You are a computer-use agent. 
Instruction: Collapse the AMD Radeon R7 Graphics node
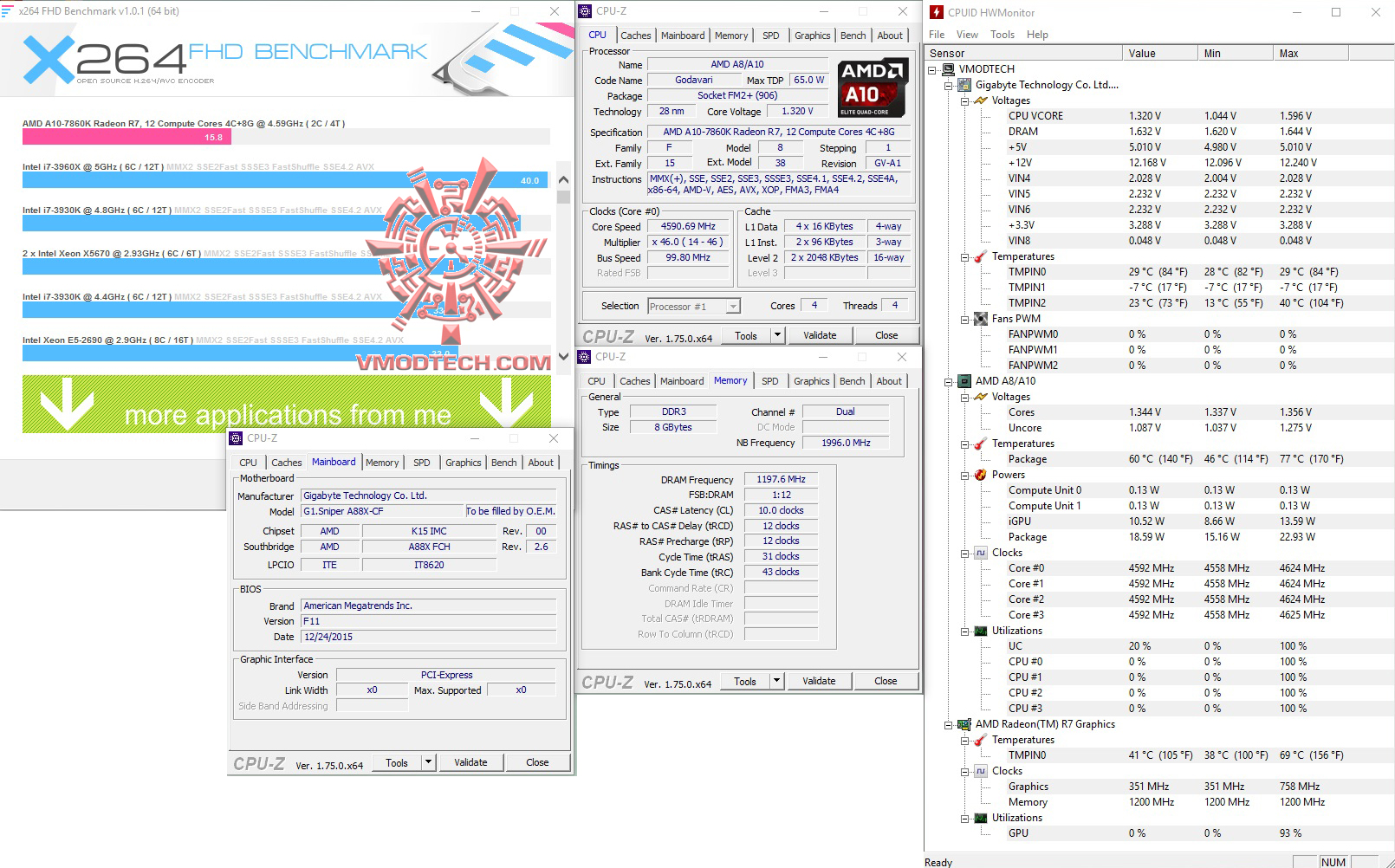(948, 724)
